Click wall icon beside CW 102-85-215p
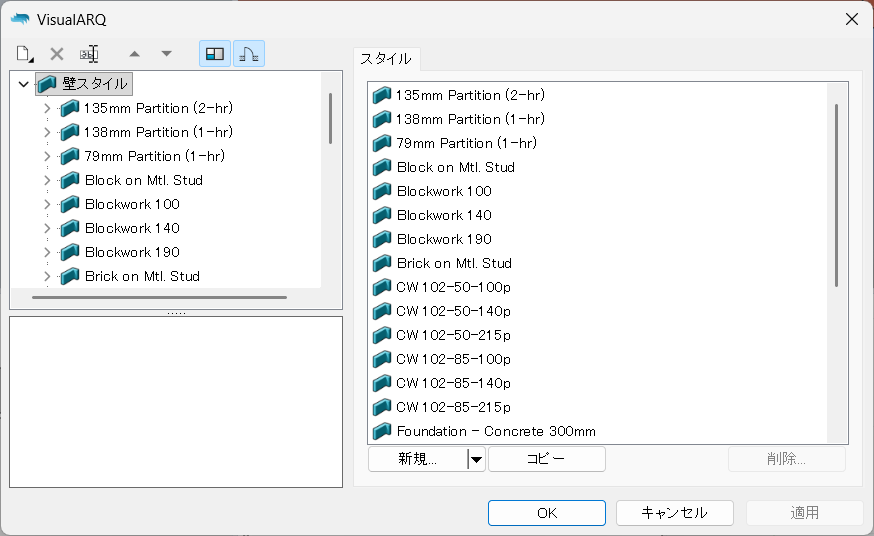 click(x=382, y=407)
